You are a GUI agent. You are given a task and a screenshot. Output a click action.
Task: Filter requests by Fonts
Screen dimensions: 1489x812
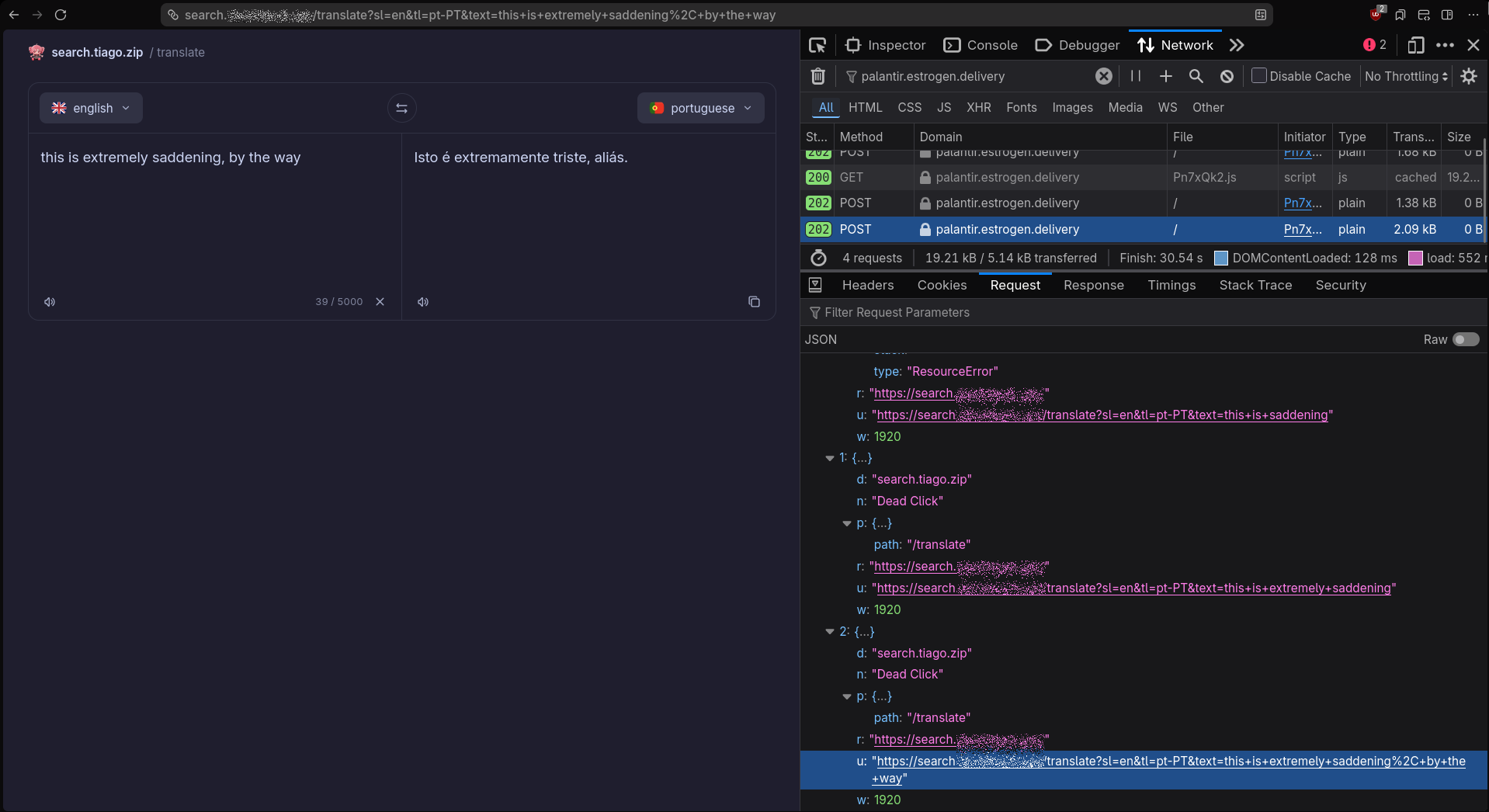(x=1021, y=107)
